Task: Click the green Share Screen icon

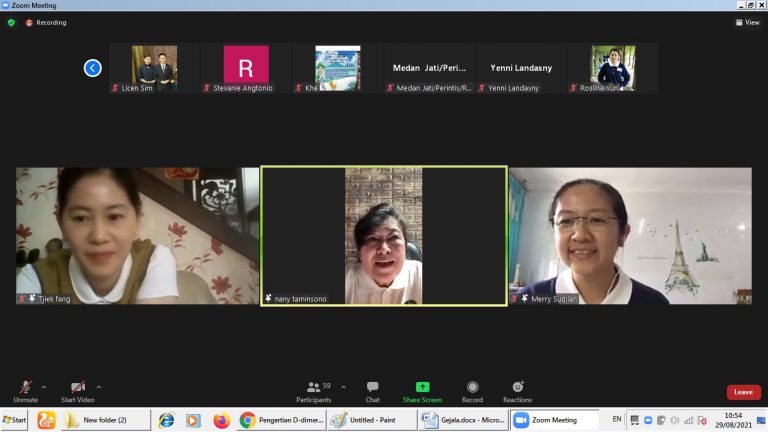Action: click(422, 387)
